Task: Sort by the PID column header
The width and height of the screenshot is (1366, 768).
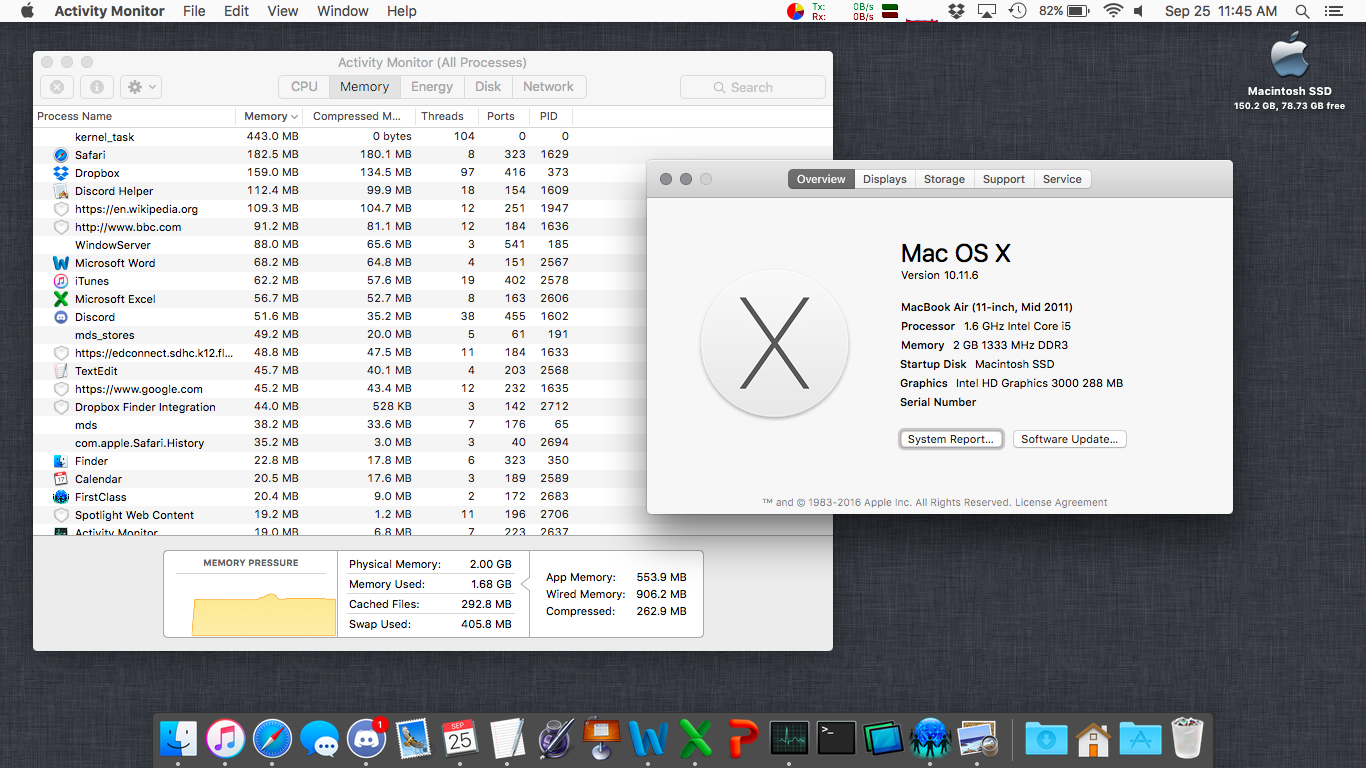Action: click(x=549, y=116)
